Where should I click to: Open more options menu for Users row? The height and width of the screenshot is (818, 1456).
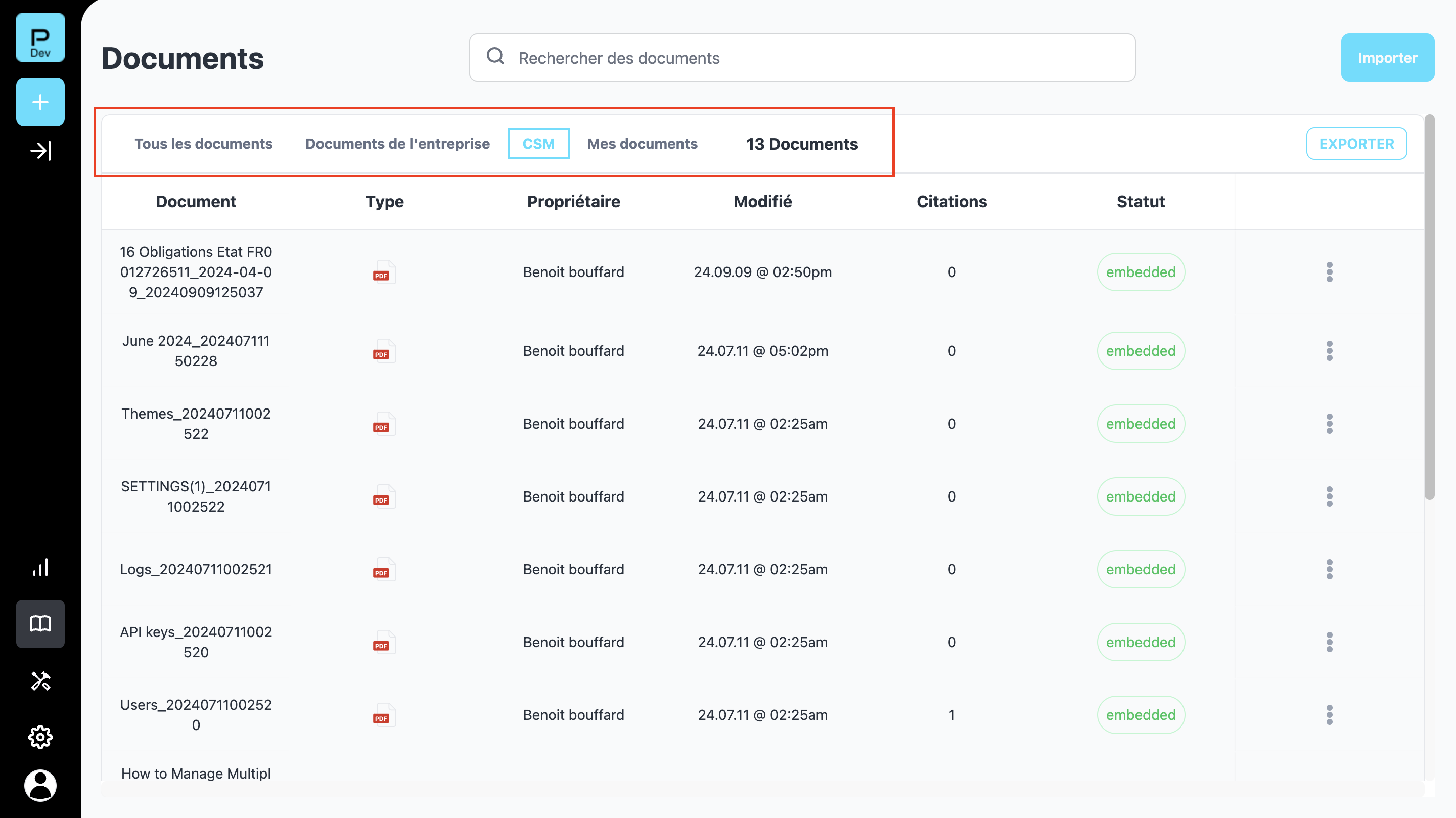[1330, 714]
